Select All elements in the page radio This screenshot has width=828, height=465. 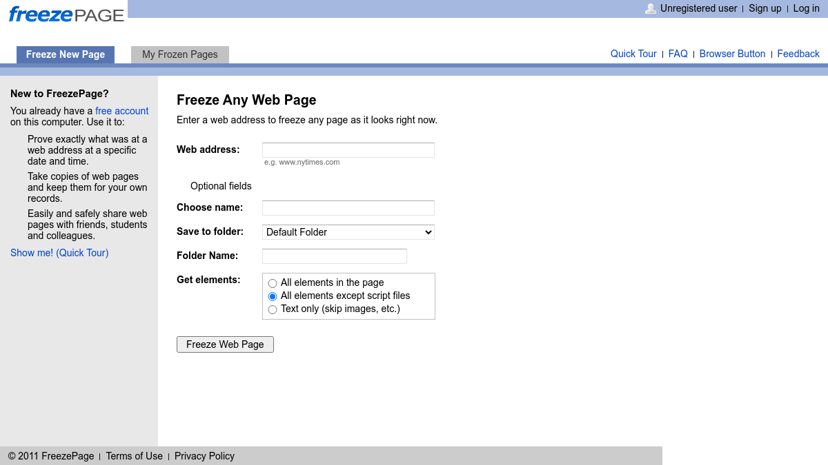[x=272, y=283]
